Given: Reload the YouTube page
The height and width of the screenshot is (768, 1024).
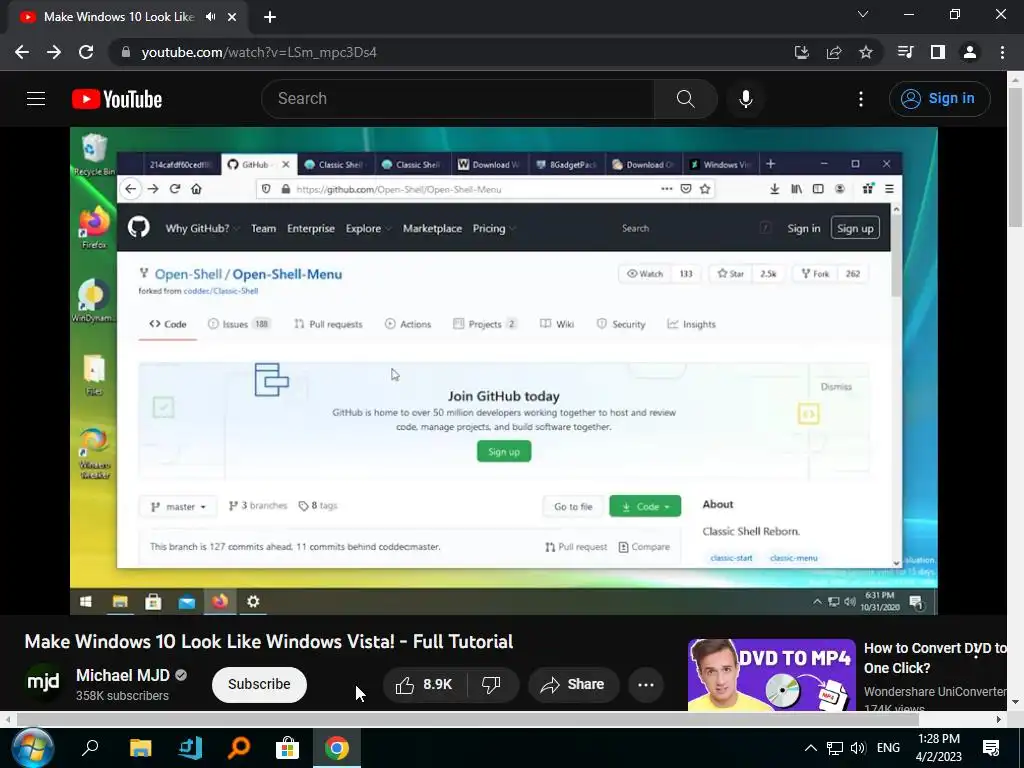Looking at the screenshot, I should coord(86,52).
